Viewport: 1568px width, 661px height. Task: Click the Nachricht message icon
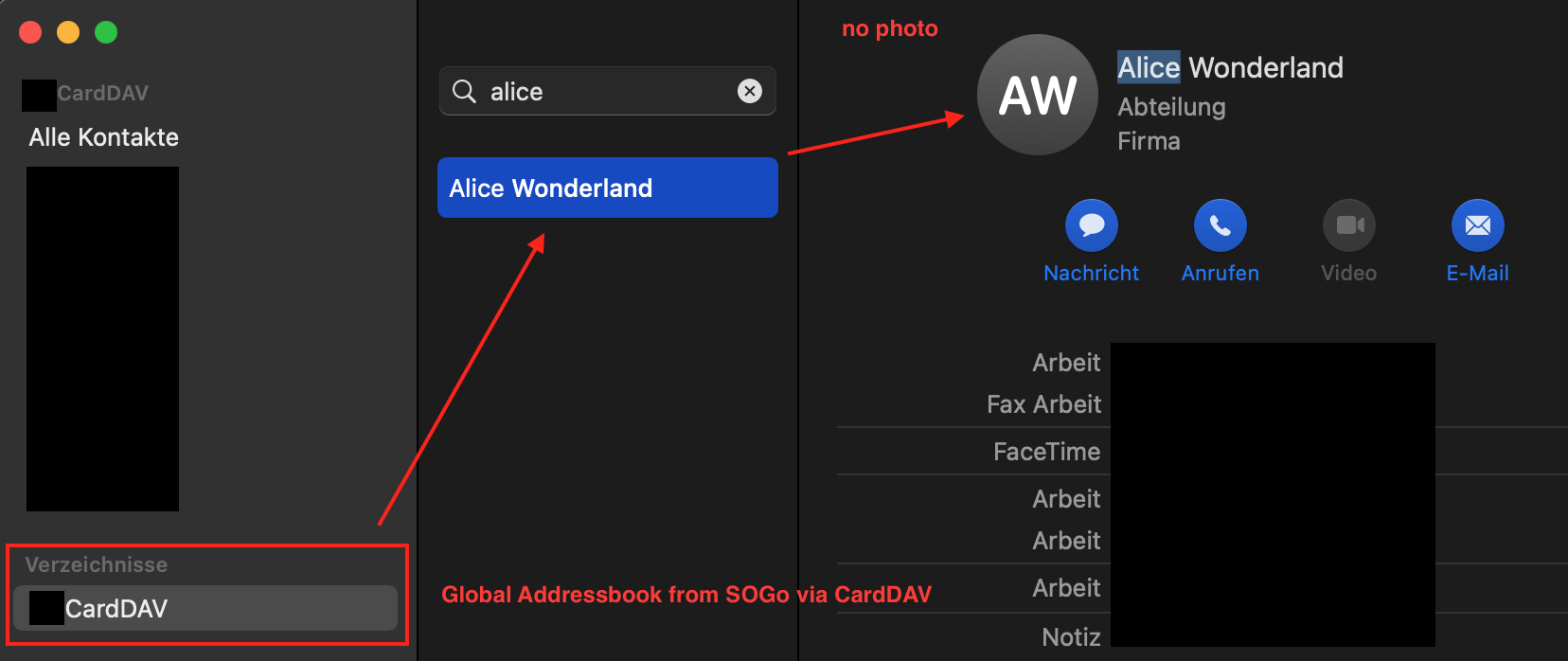point(1091,225)
